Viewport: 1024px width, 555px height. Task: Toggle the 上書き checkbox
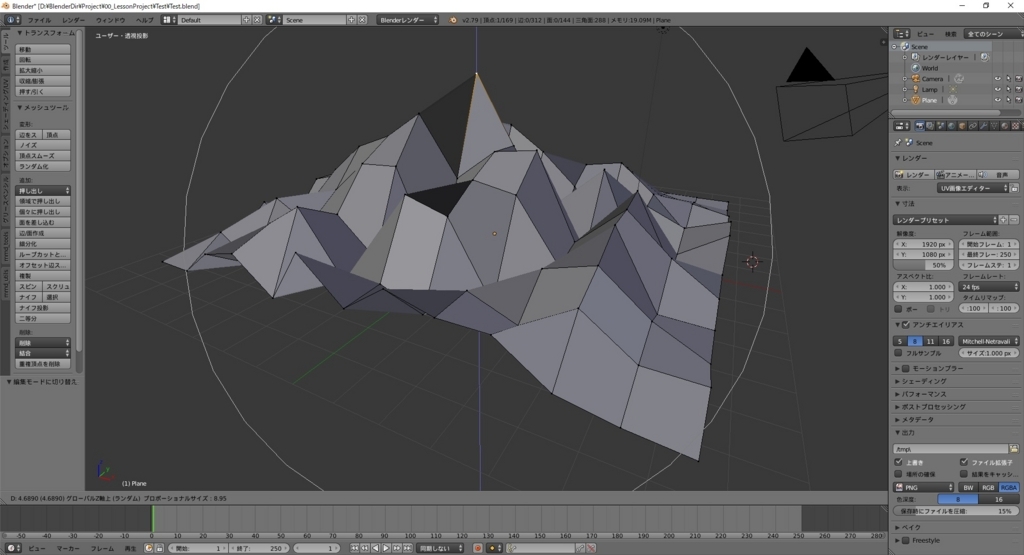coord(898,462)
